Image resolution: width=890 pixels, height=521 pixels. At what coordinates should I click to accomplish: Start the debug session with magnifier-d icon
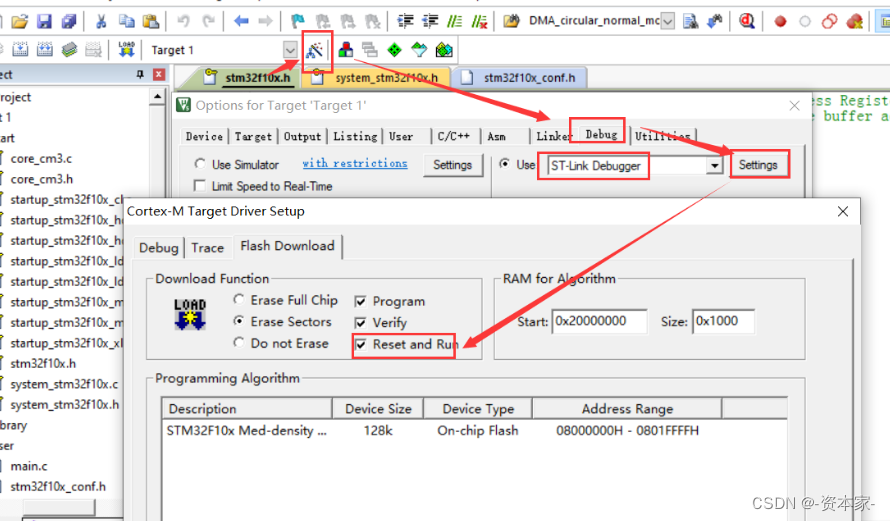pos(746,22)
